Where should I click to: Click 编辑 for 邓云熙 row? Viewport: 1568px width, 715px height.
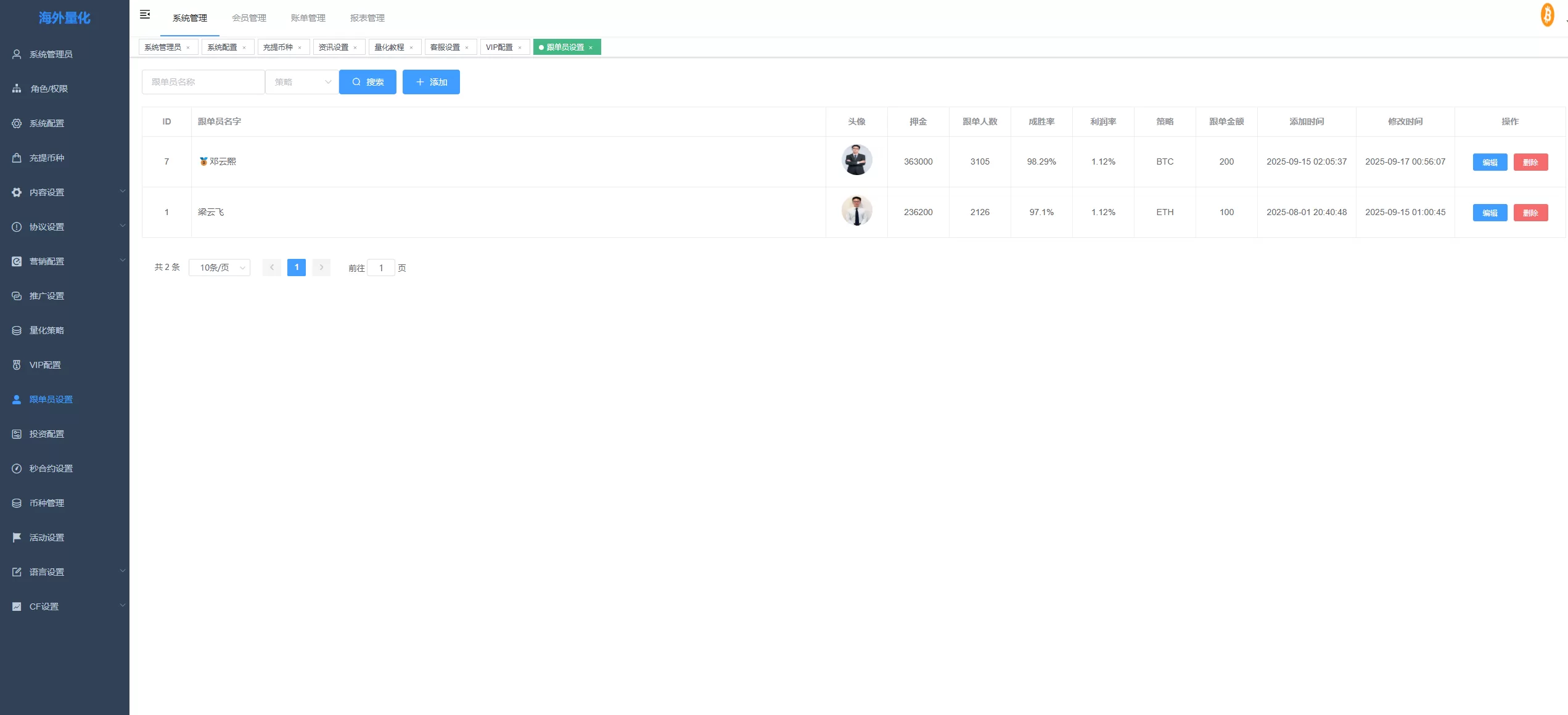pyautogui.click(x=1490, y=162)
